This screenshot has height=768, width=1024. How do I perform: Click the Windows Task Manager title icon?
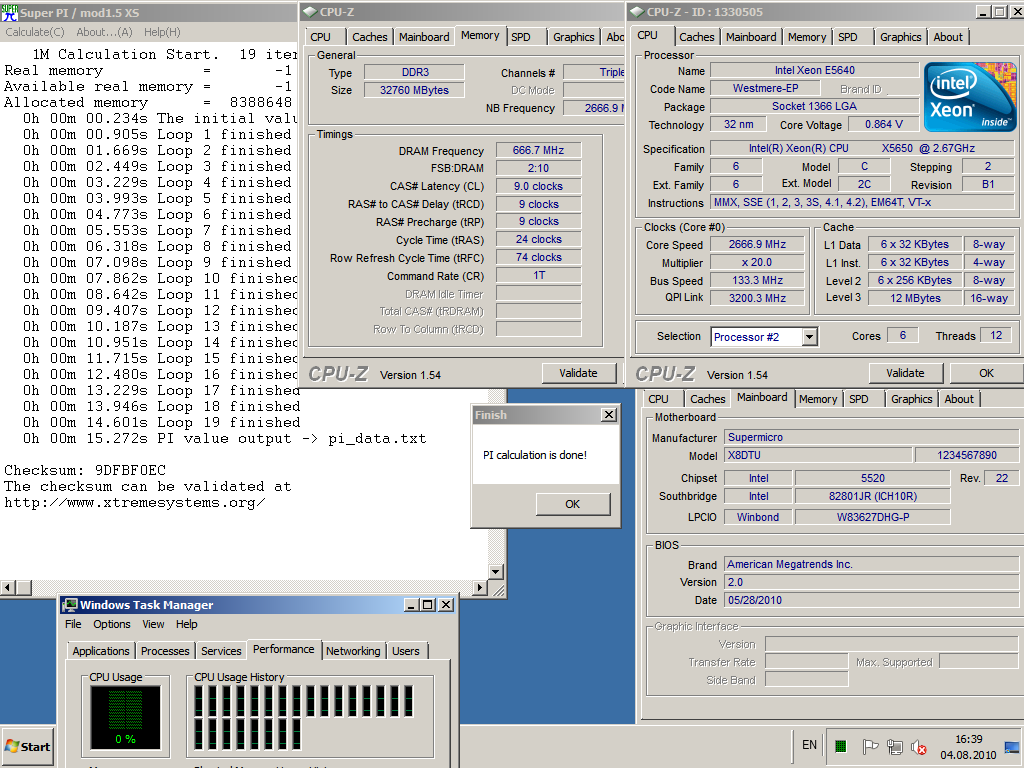click(70, 605)
